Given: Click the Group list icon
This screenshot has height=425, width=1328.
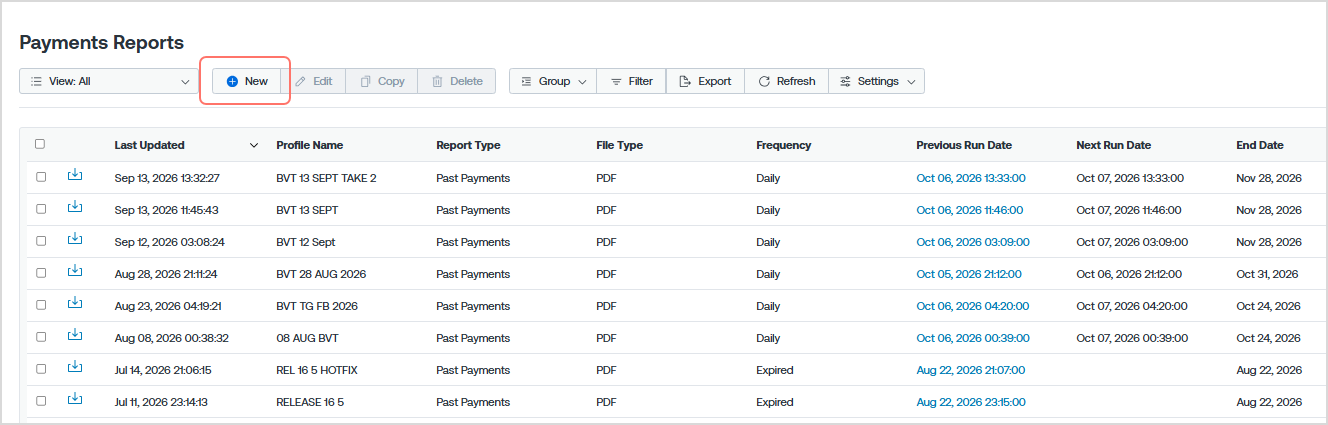Looking at the screenshot, I should (x=526, y=81).
